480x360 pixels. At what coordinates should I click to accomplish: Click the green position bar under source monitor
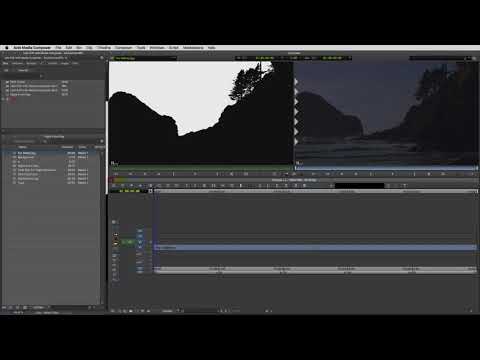[x=201, y=168]
